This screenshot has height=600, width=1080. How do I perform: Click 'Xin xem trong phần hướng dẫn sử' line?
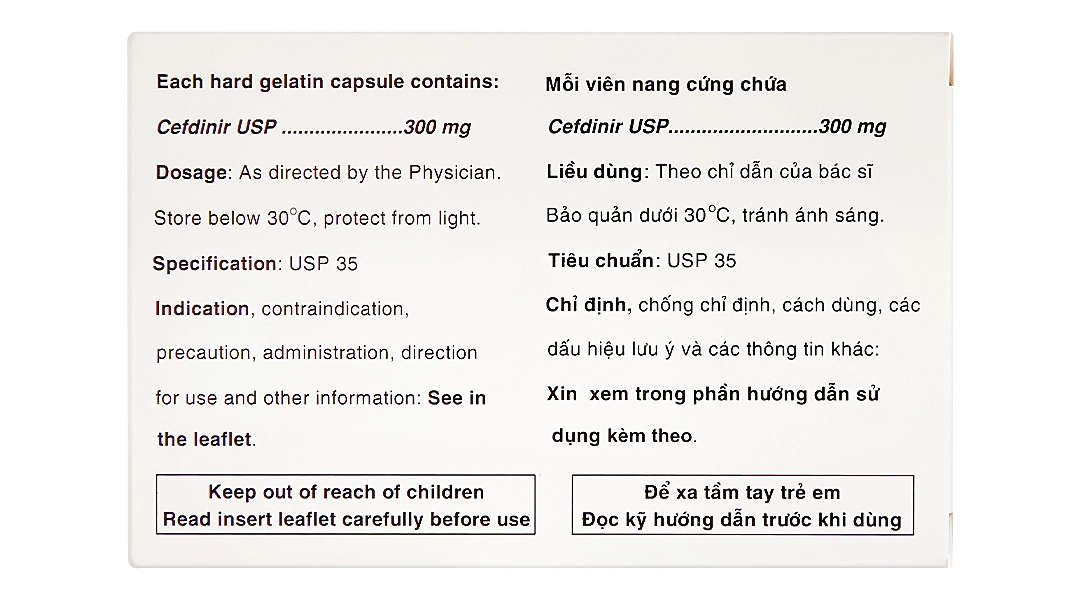[713, 394]
